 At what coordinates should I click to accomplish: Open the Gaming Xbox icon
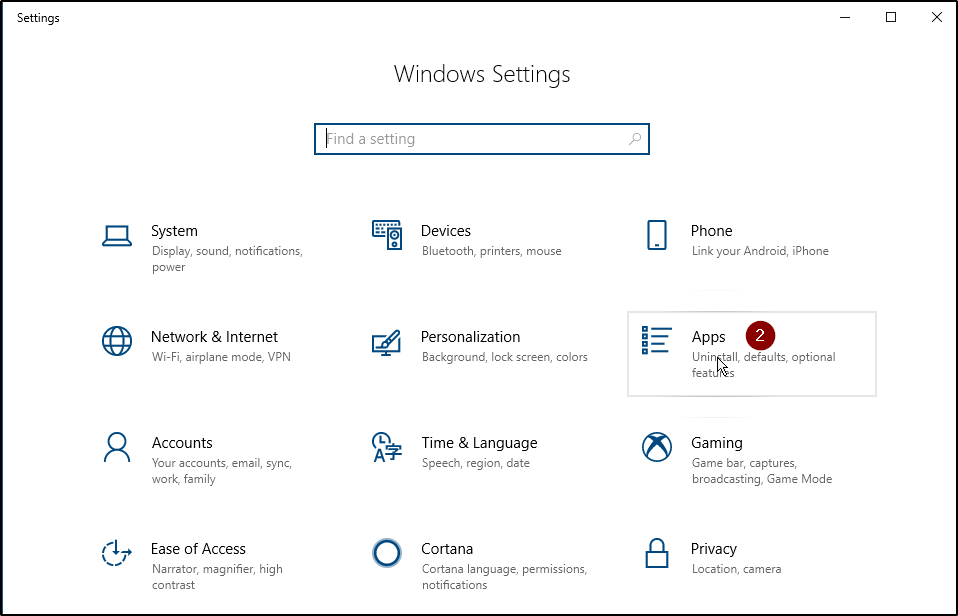pyautogui.click(x=657, y=447)
